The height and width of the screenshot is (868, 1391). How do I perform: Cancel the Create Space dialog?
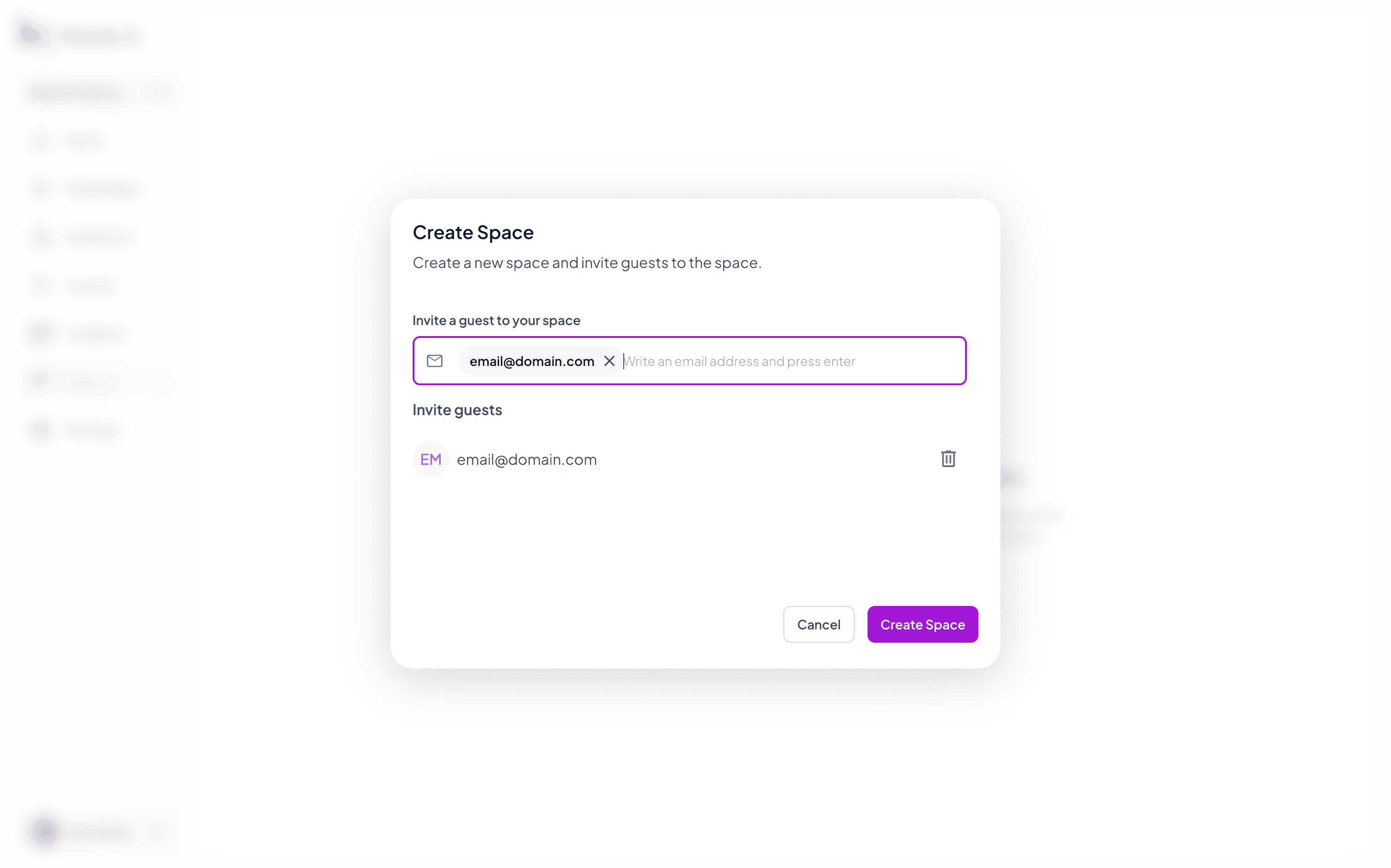[818, 624]
